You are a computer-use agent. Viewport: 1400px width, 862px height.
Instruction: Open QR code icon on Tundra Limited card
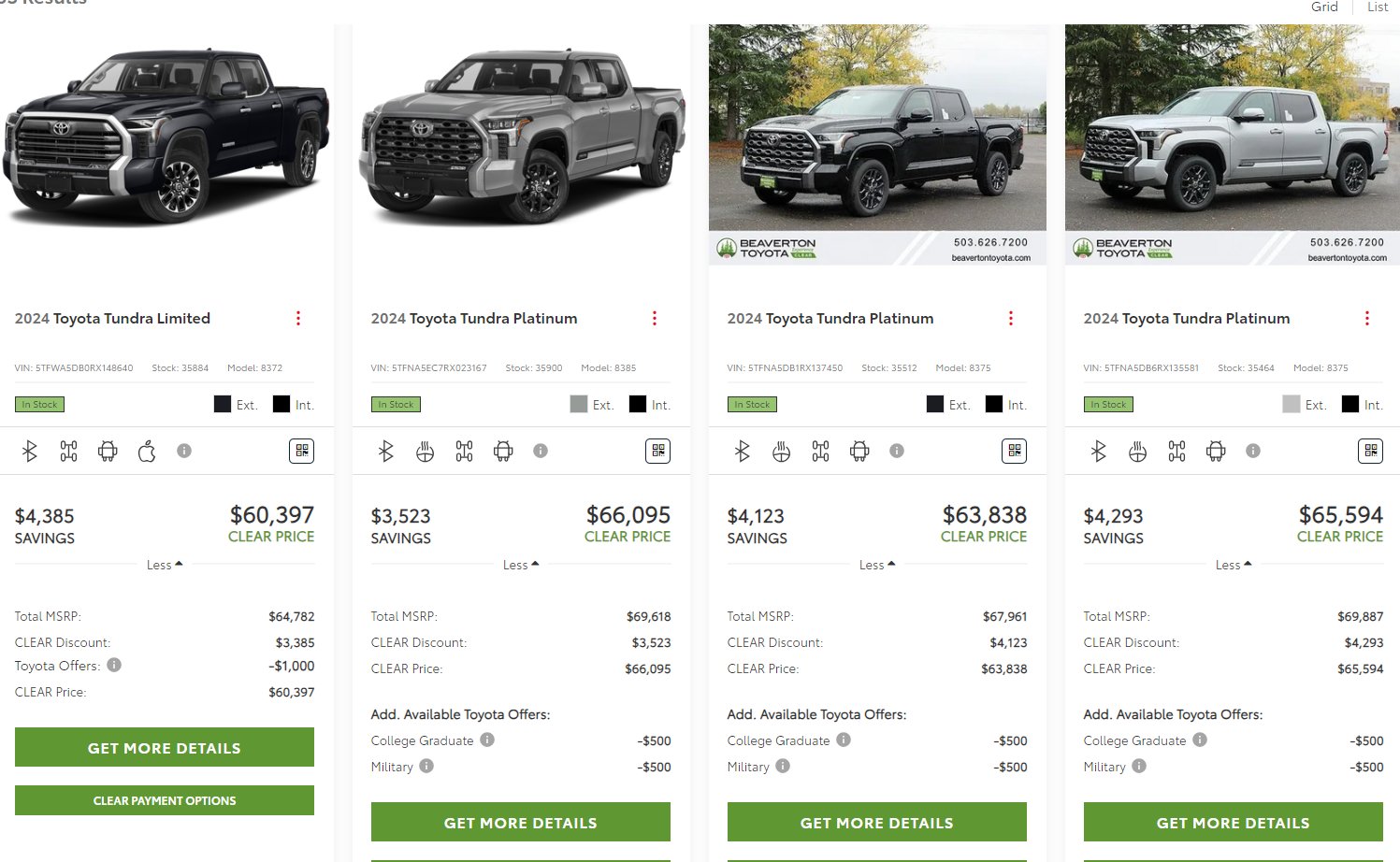click(x=301, y=452)
